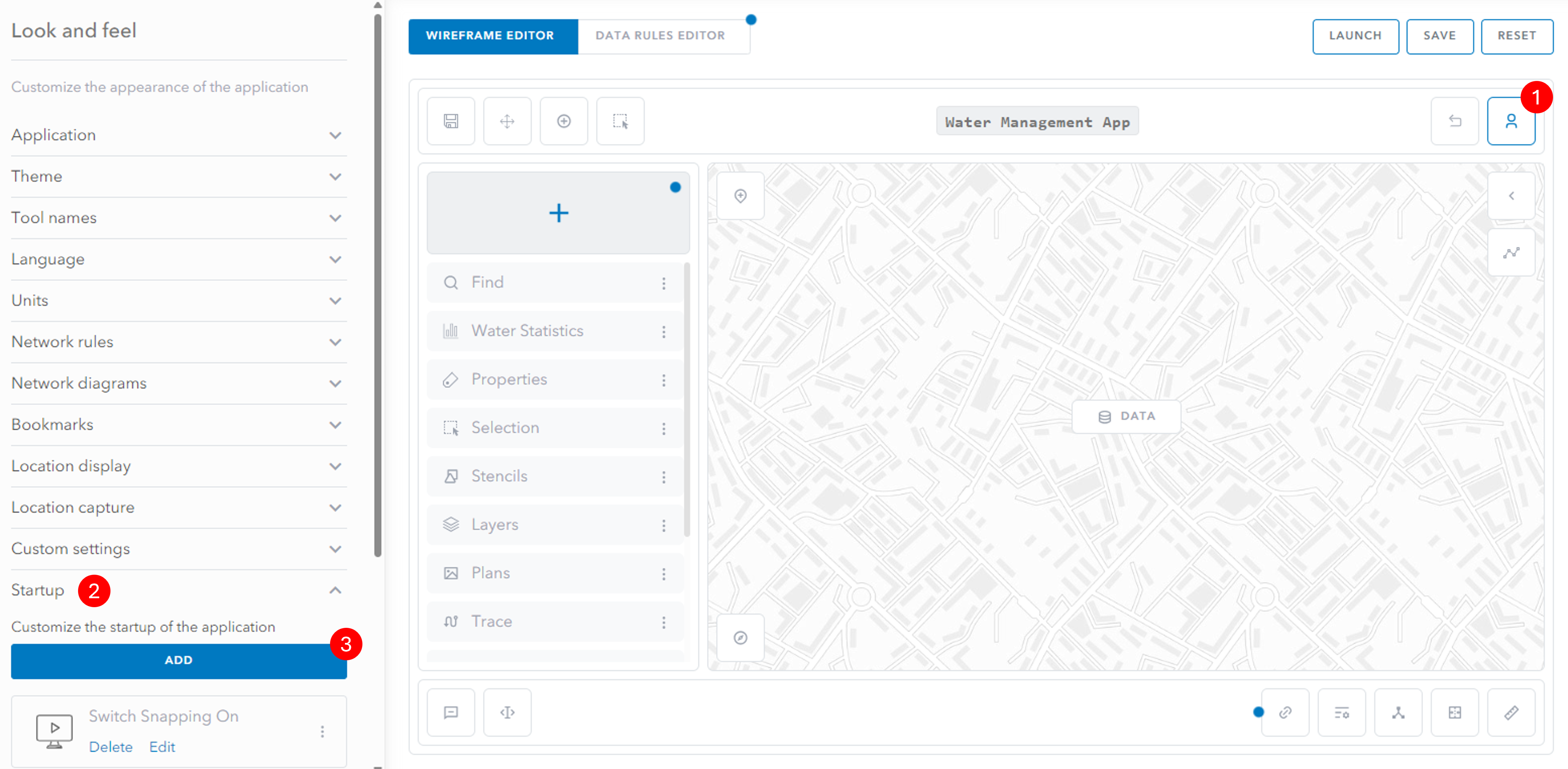Click the split-cursor icon in bottom bar
Screen dimensions: 1568x769
(507, 712)
